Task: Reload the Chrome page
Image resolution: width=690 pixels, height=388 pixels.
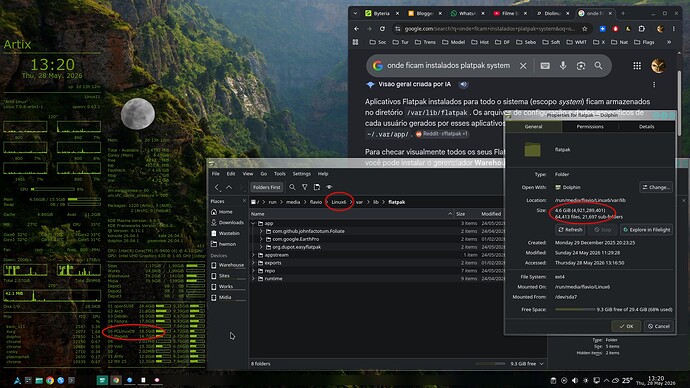Action: coord(382,29)
